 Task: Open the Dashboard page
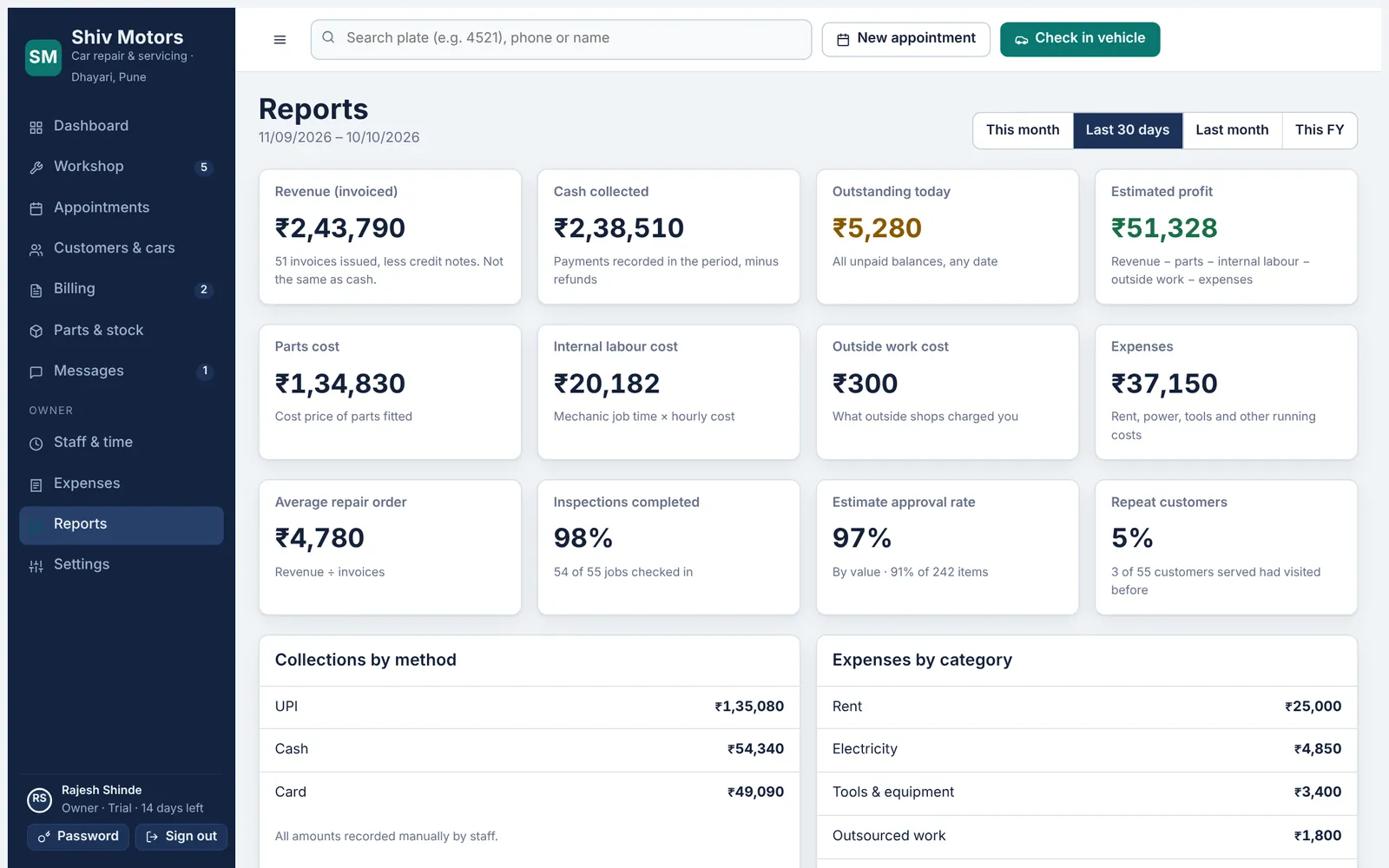click(x=121, y=126)
